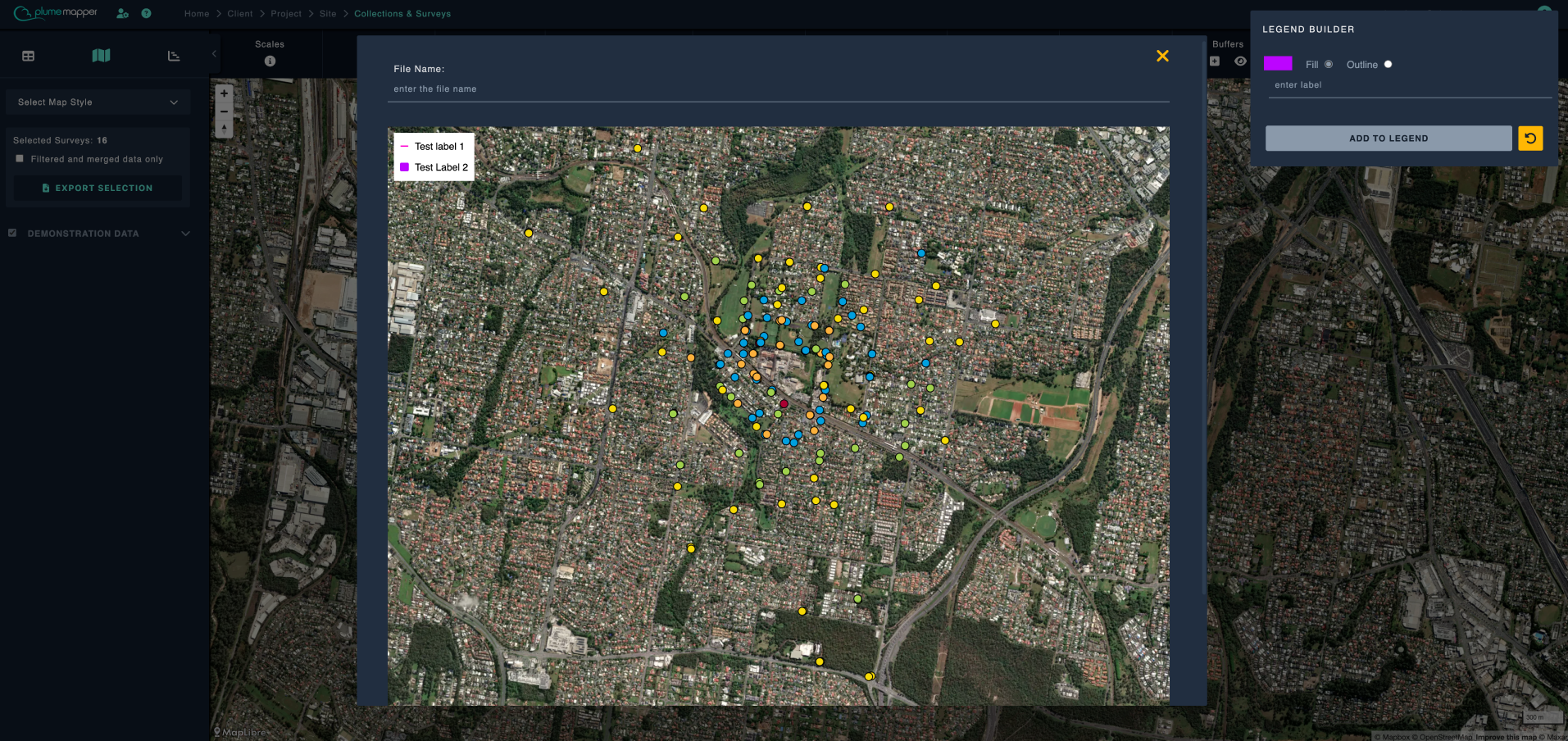Select the Fill radio option
This screenshot has width=1568, height=741.
point(1329,64)
